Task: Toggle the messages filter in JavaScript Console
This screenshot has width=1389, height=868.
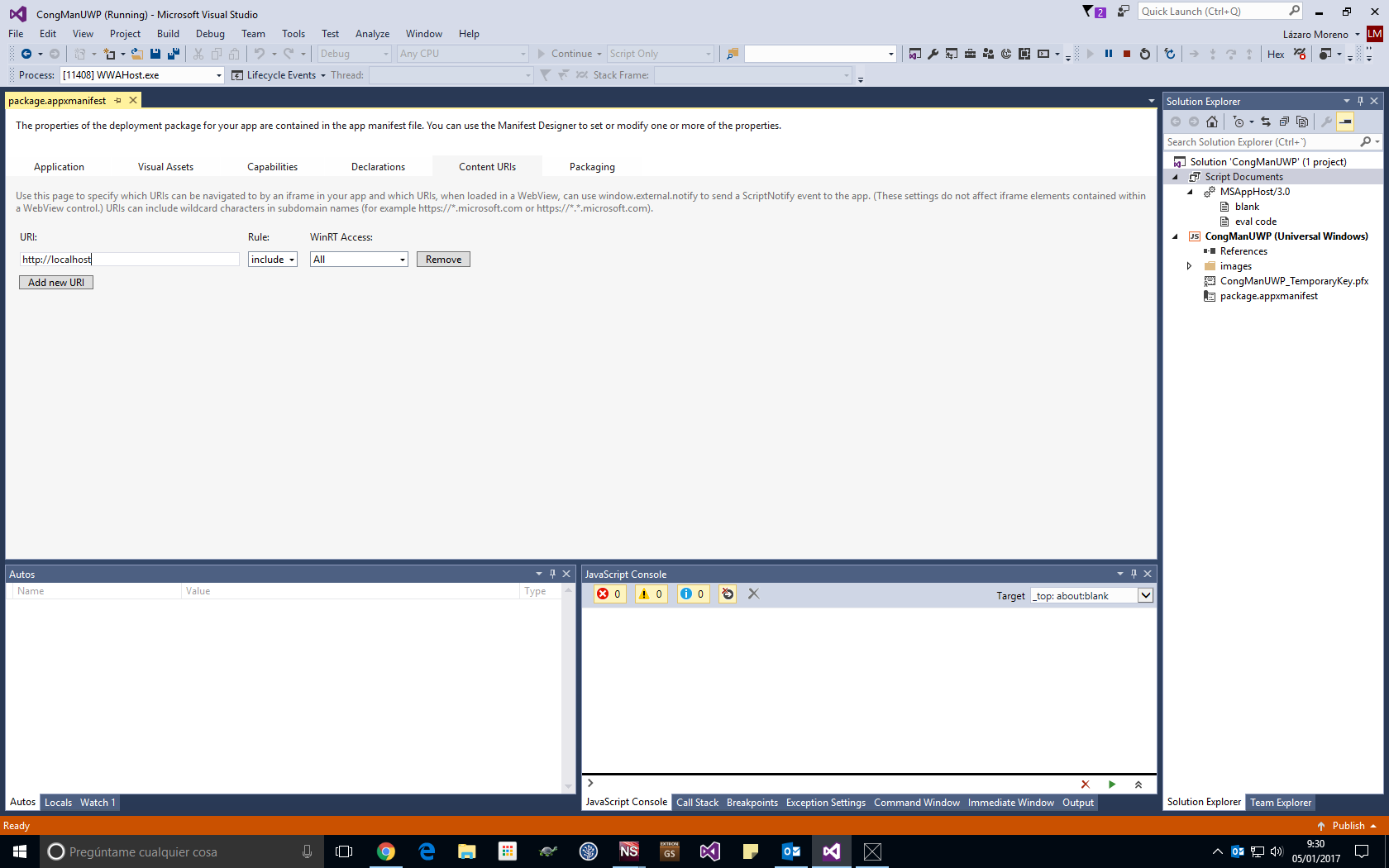Action: click(693, 594)
